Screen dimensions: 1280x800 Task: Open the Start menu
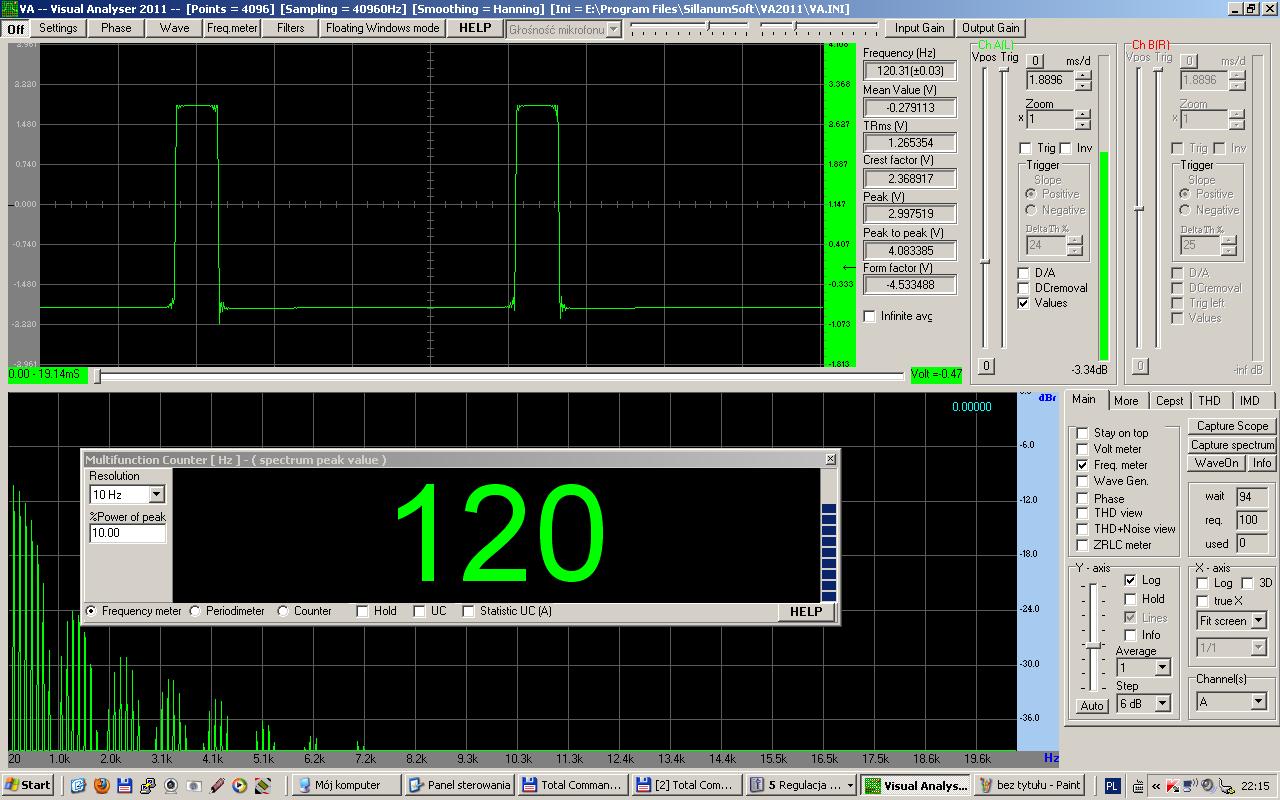click(x=28, y=785)
